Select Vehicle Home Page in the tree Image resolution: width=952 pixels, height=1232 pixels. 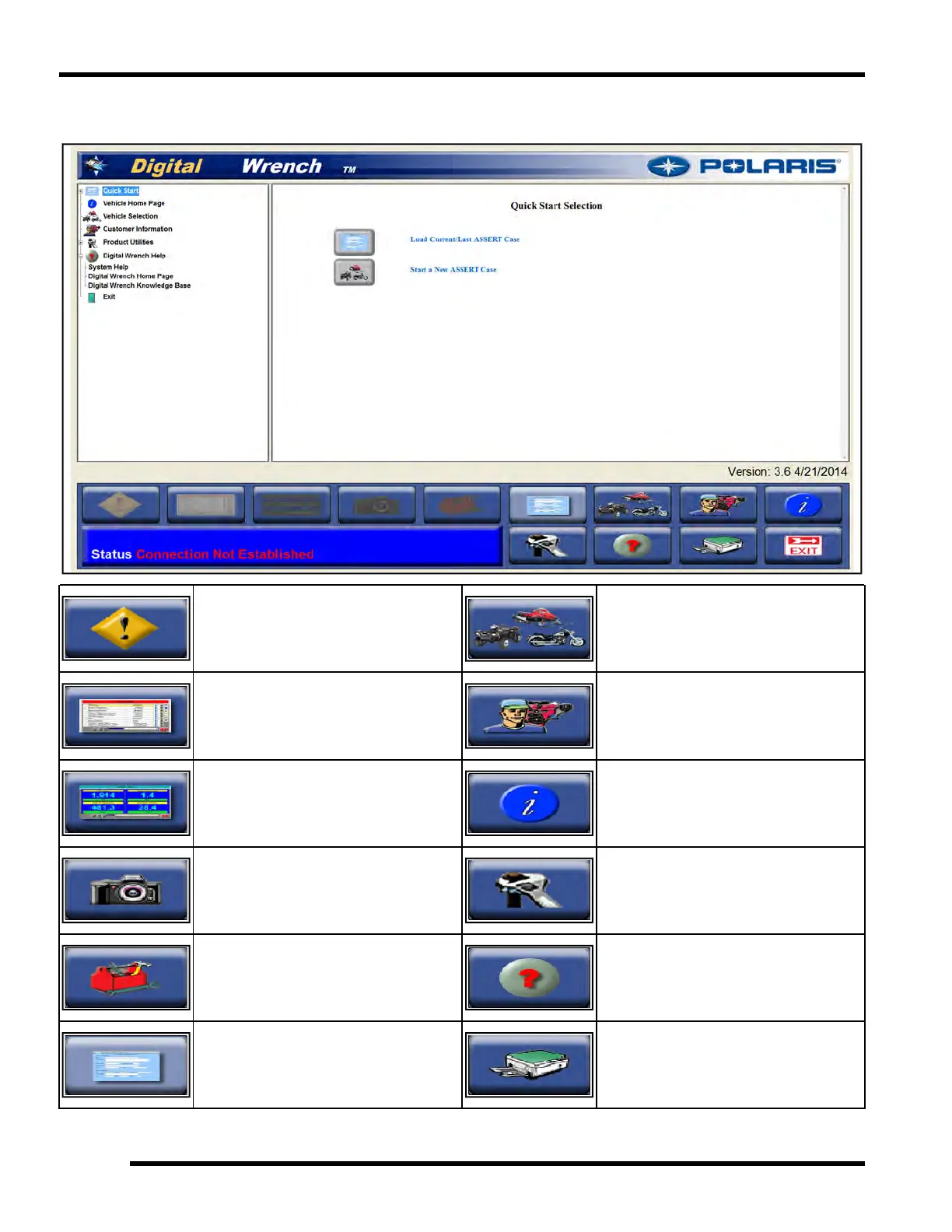tap(134, 203)
